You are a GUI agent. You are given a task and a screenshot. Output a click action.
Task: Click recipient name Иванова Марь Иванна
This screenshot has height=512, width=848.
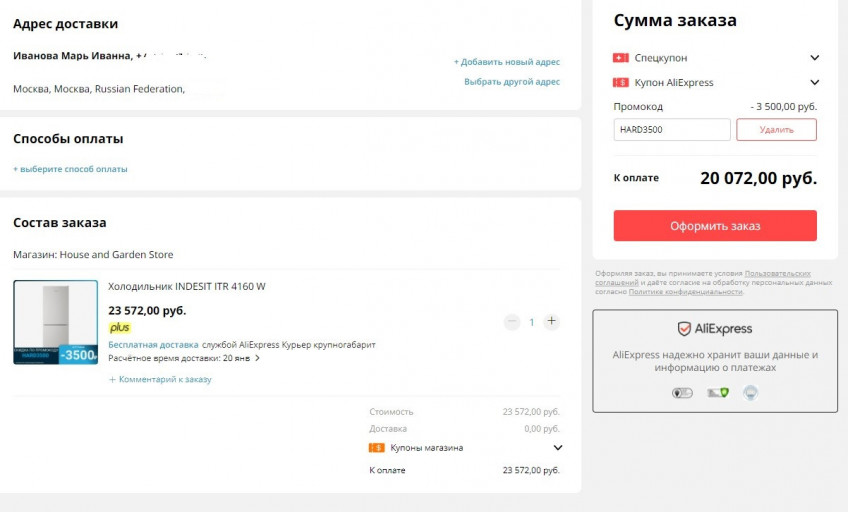click(x=72, y=56)
